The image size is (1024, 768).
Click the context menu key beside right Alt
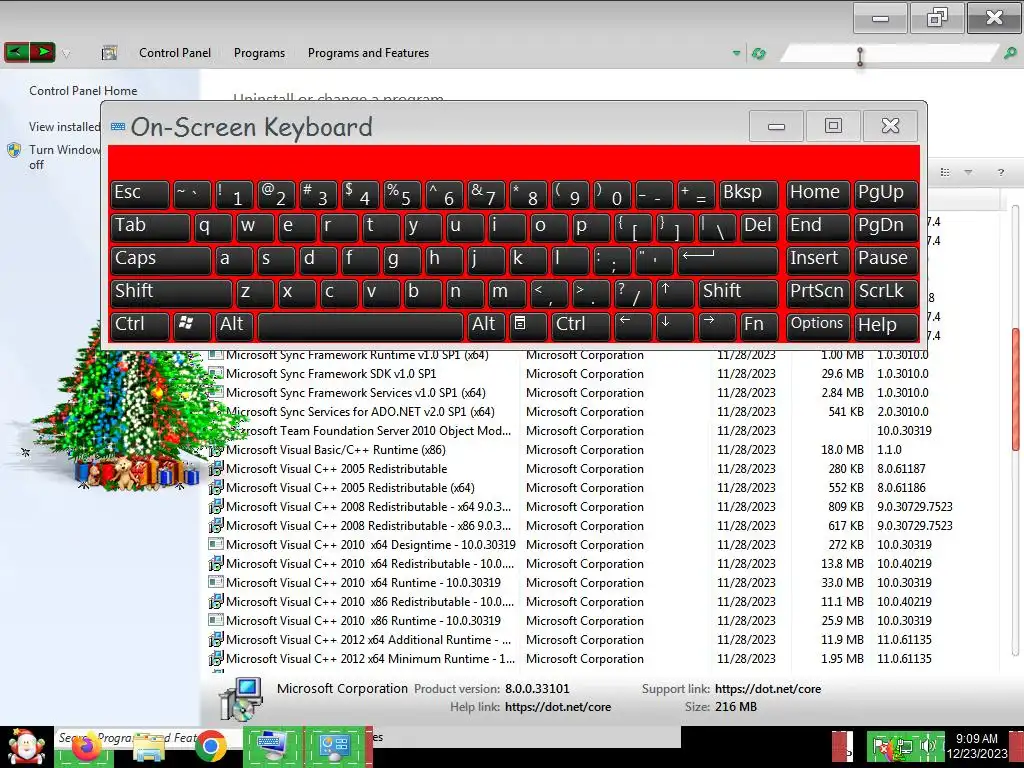coord(528,325)
